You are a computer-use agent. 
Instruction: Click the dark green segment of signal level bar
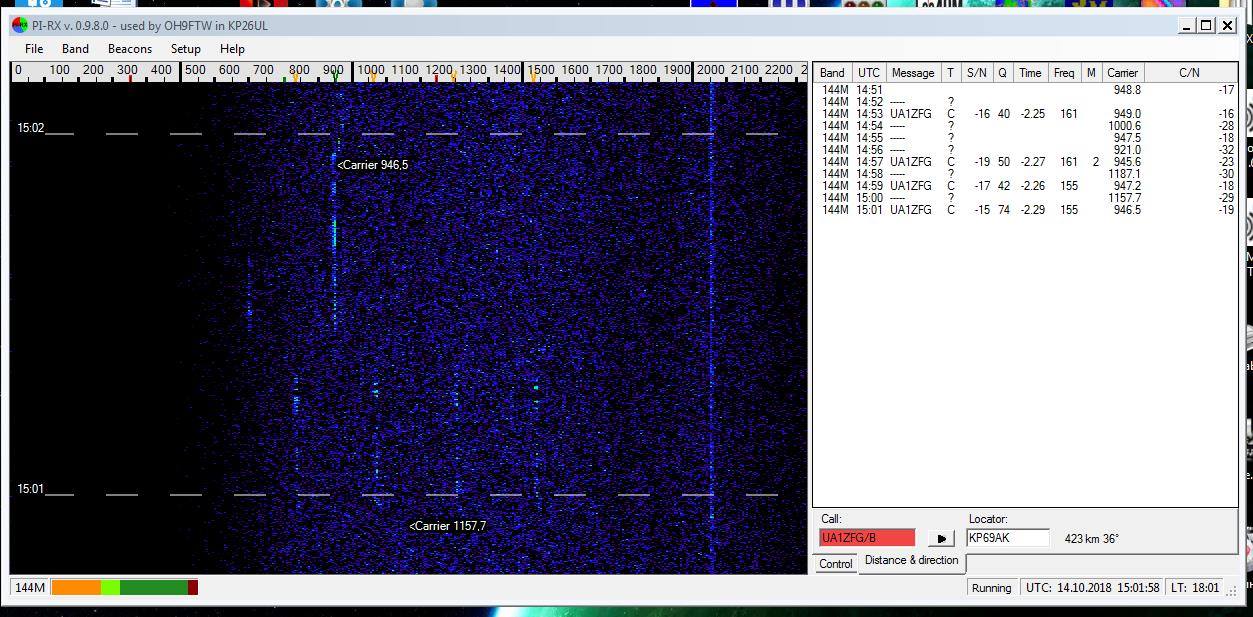point(154,587)
